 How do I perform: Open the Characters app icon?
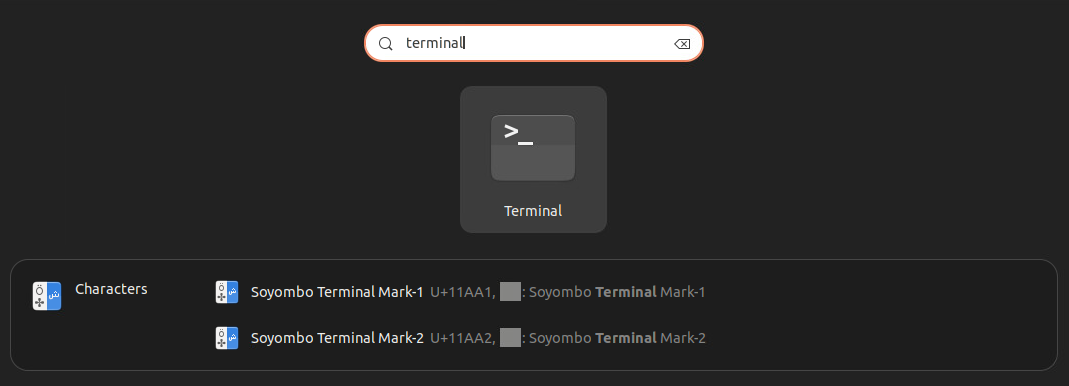[47, 296]
